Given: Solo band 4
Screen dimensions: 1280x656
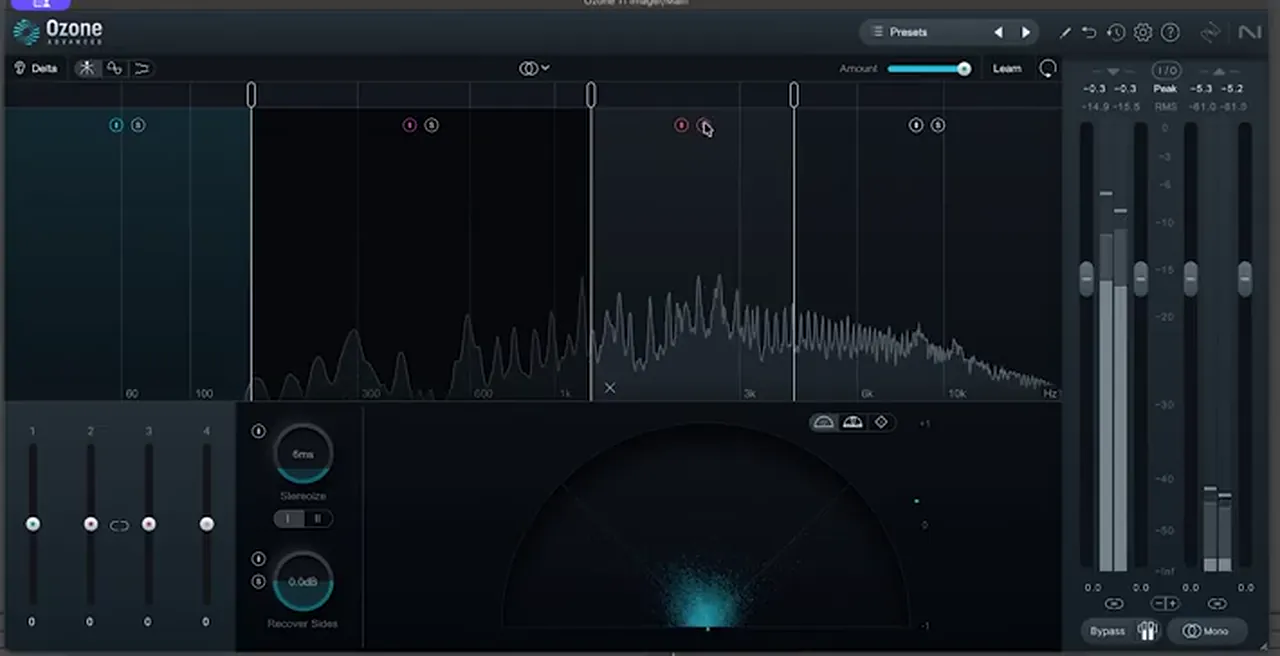Looking at the screenshot, I should point(938,125).
